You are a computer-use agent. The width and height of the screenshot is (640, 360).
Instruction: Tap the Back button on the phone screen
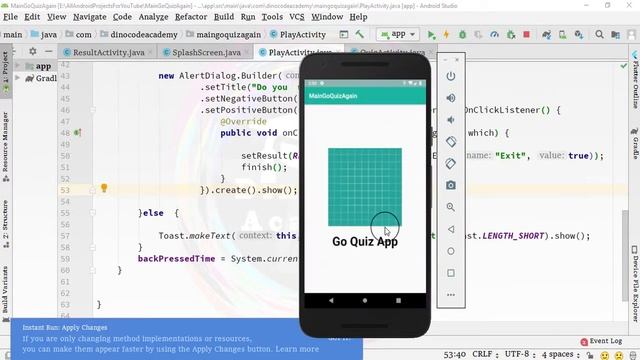coord(331,300)
